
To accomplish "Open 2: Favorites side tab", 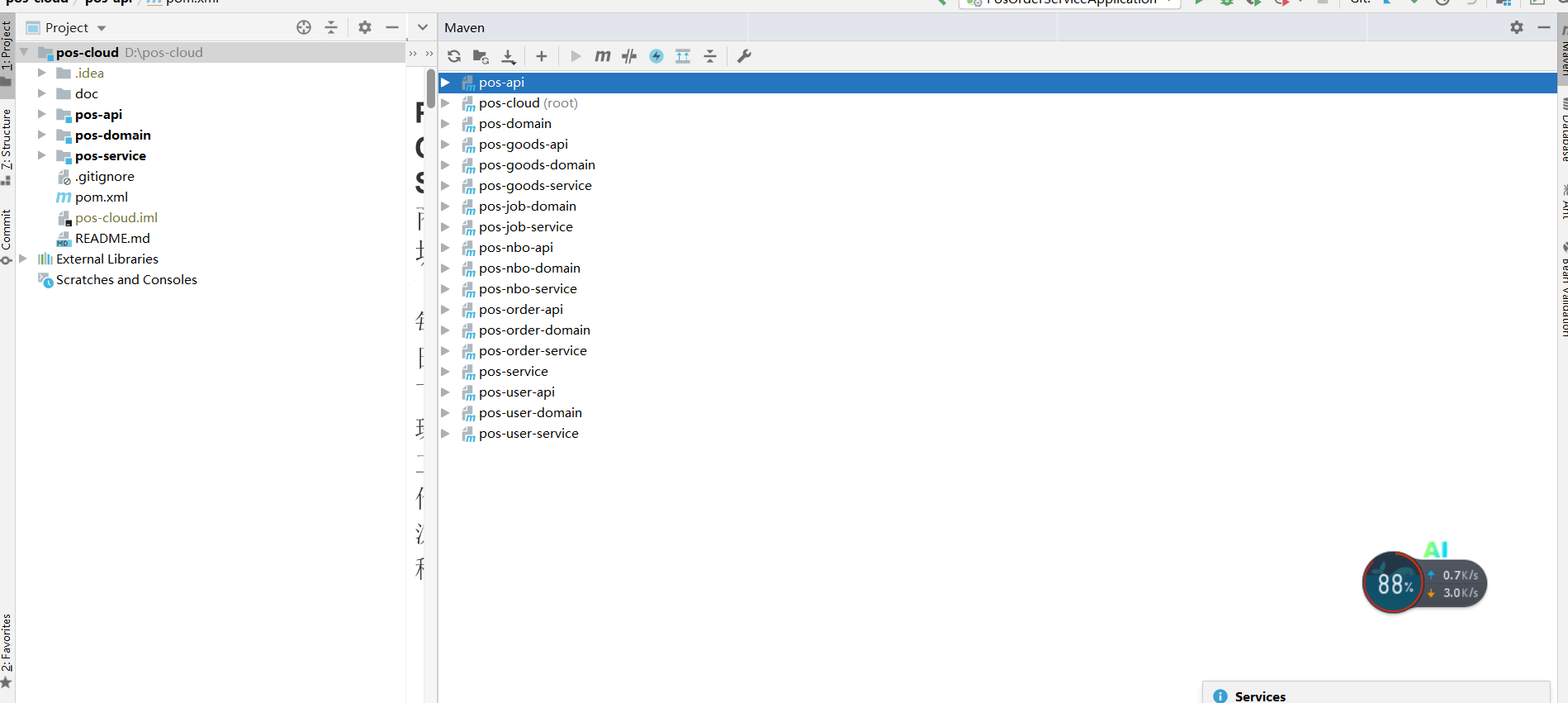I will 7,651.
